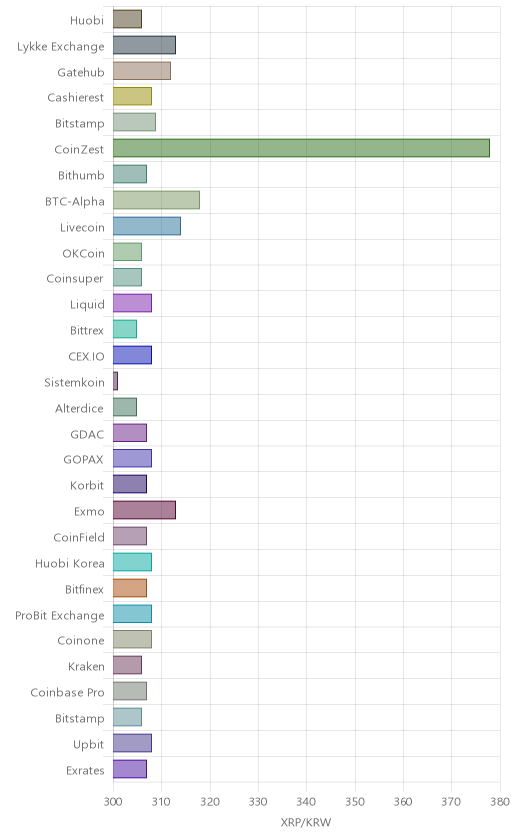Viewport: 512px width, 840px height.
Task: Click the CoinZest bar
Action: [301, 148]
